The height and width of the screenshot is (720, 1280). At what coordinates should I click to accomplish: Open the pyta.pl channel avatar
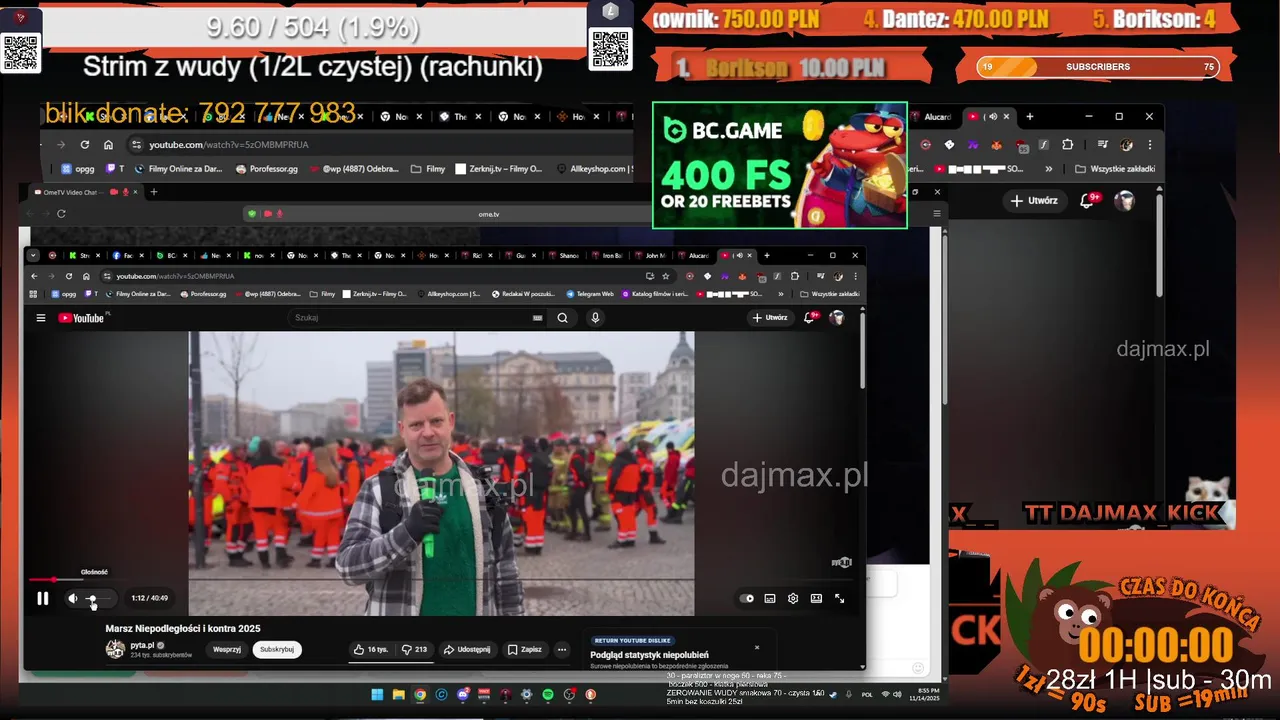(x=115, y=649)
